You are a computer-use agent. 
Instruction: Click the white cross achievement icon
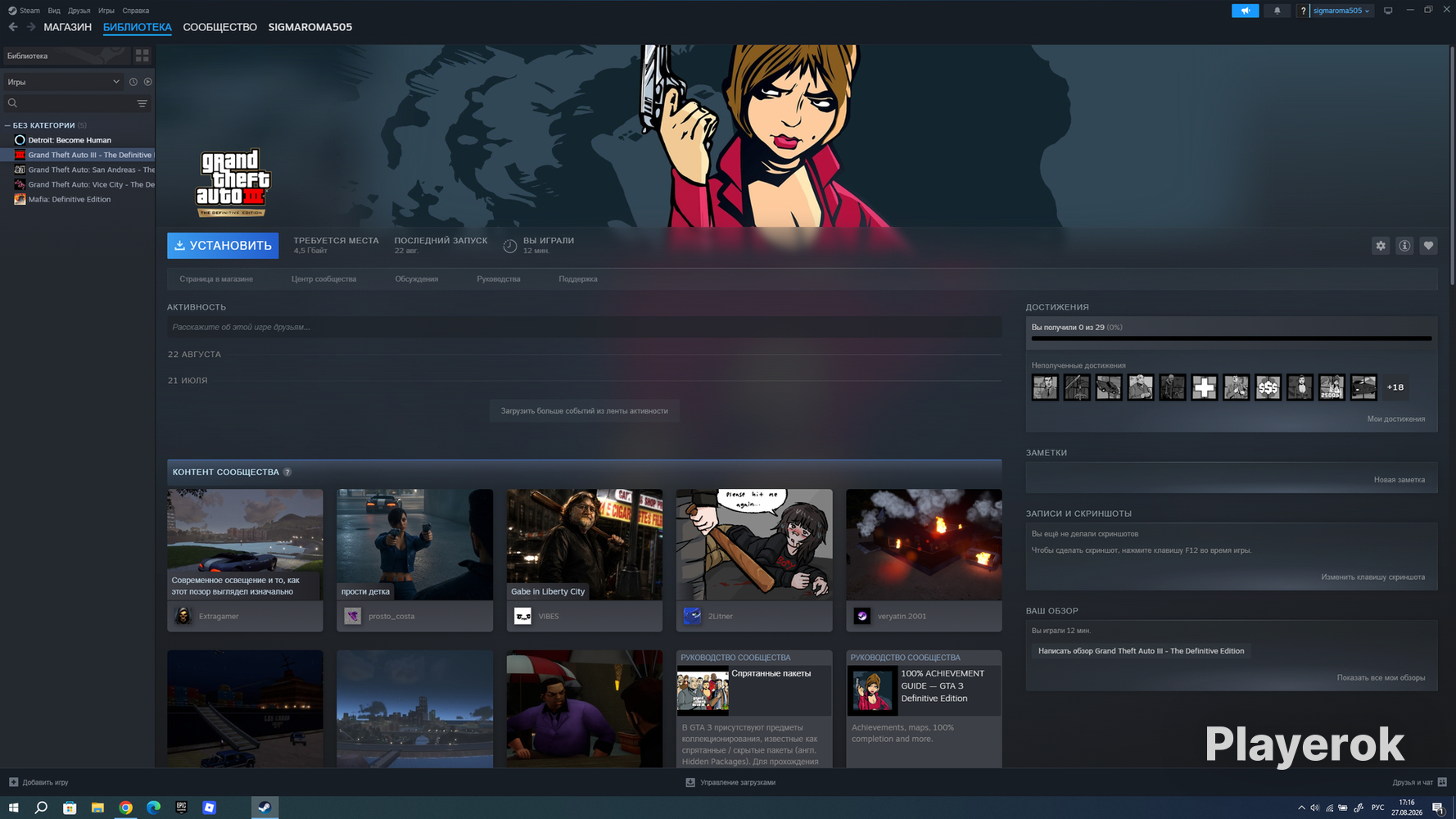pos(1204,387)
